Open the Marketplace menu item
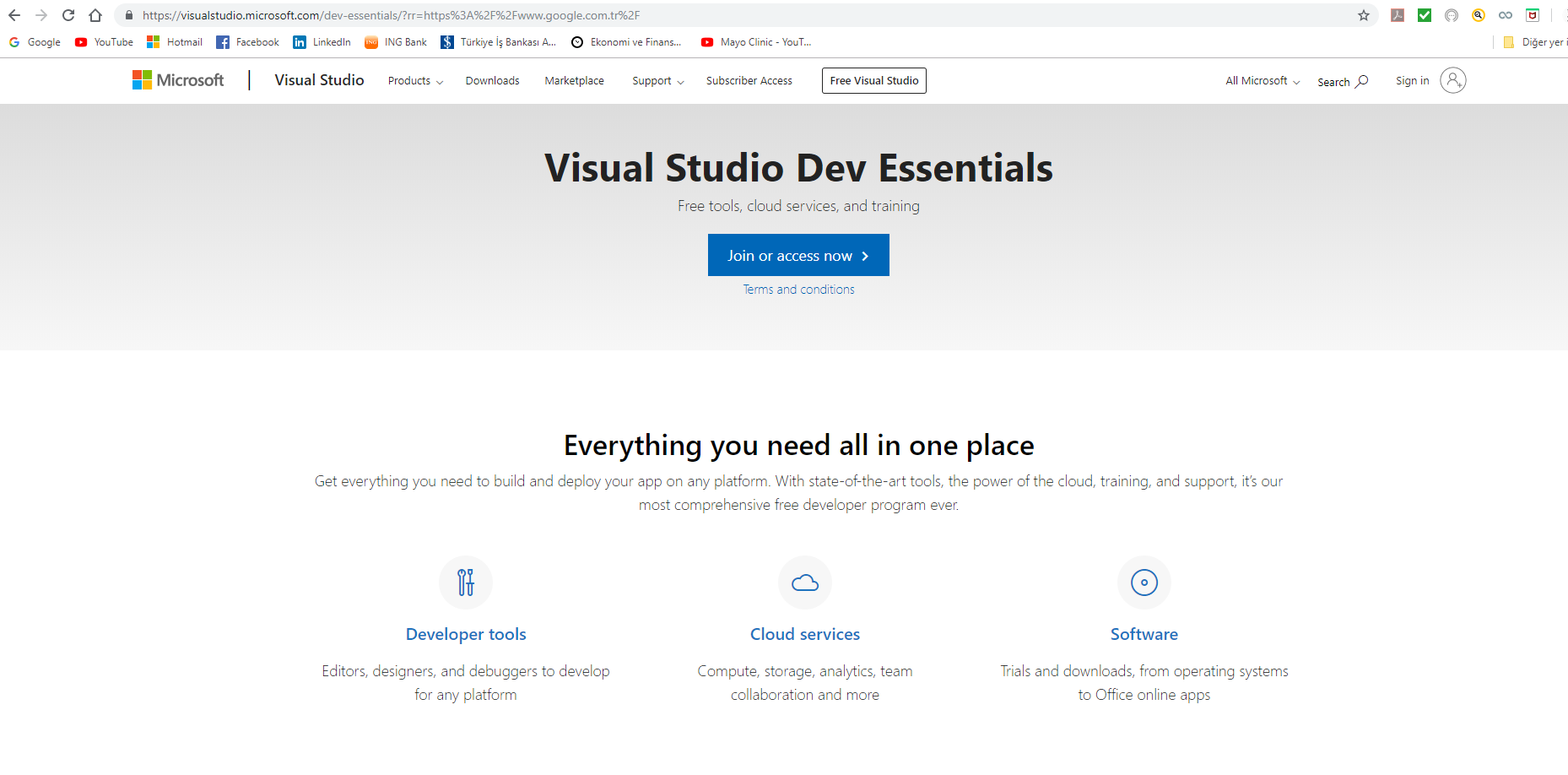1568x775 pixels. pyautogui.click(x=574, y=81)
